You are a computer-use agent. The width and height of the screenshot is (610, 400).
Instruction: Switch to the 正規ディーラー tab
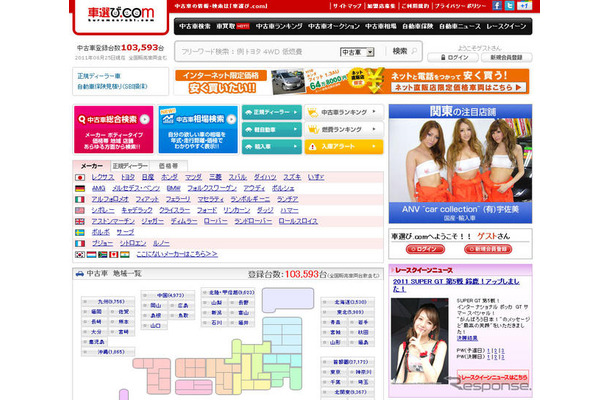point(130,166)
